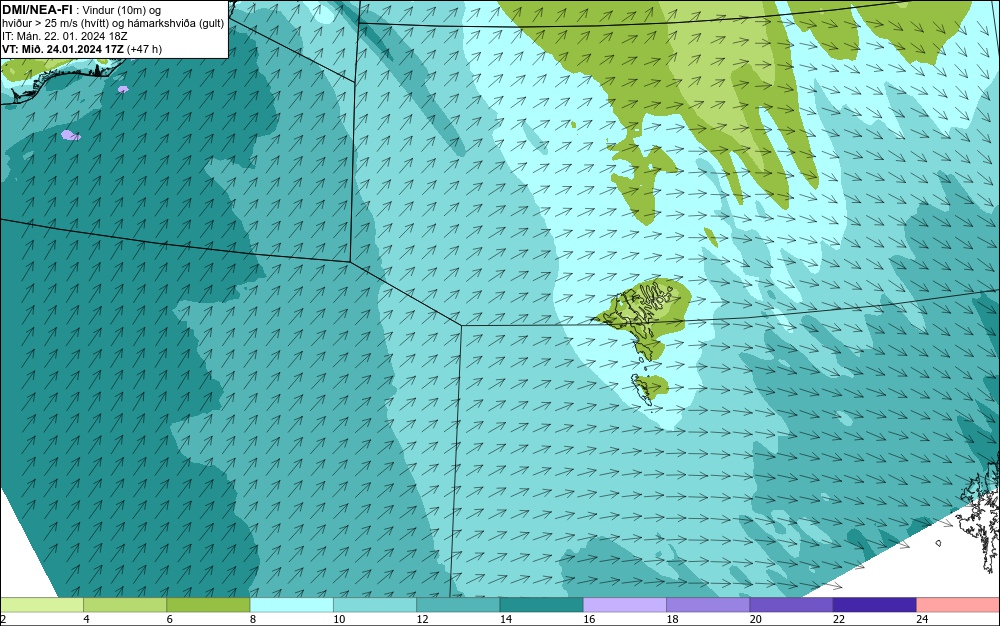Click the legend label '10'
The width and height of the screenshot is (1000, 626).
pyautogui.click(x=339, y=619)
